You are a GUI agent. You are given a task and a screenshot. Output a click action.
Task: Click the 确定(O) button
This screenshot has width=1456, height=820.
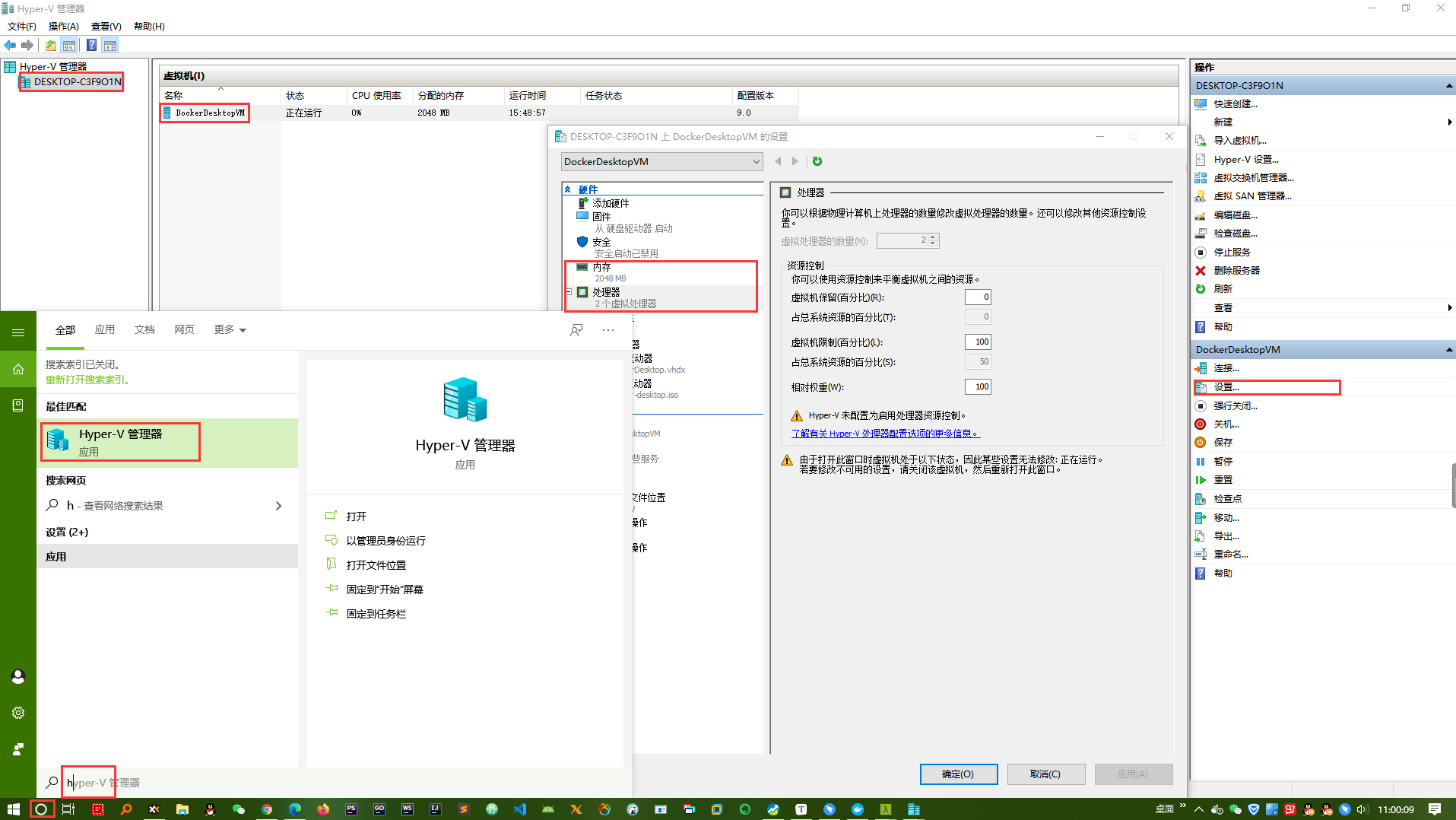(958, 774)
